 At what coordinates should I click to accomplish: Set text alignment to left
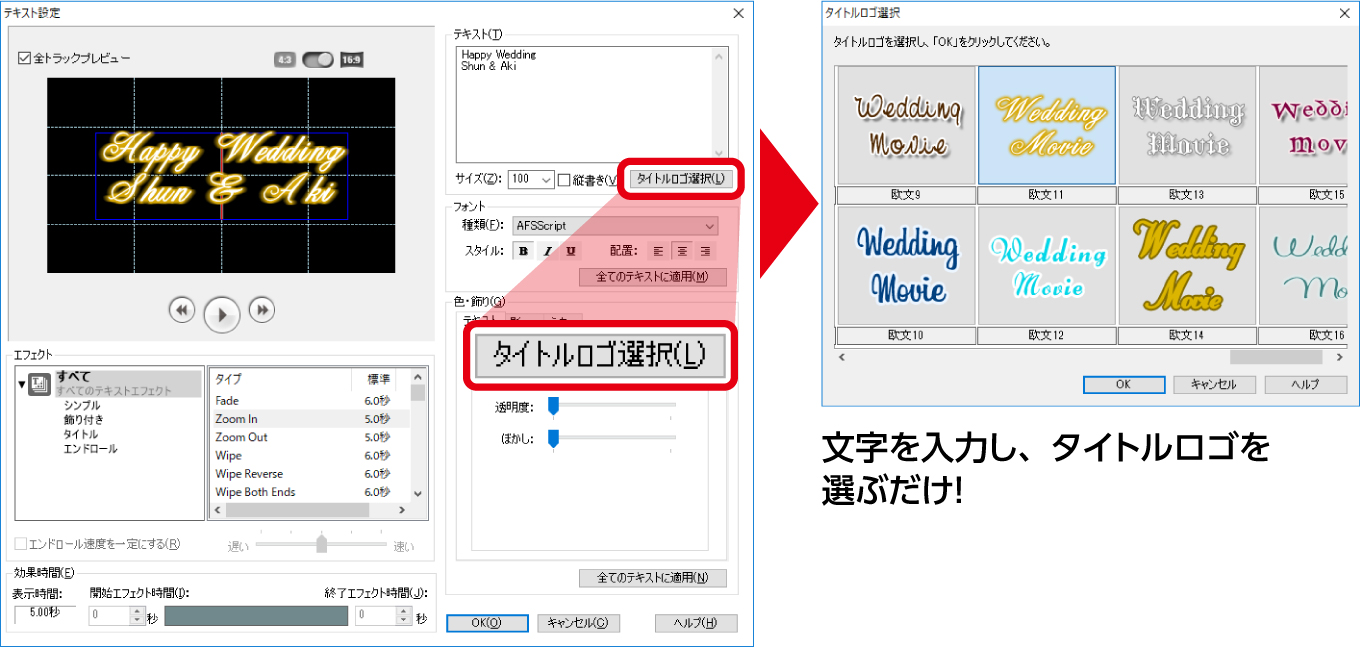657,251
